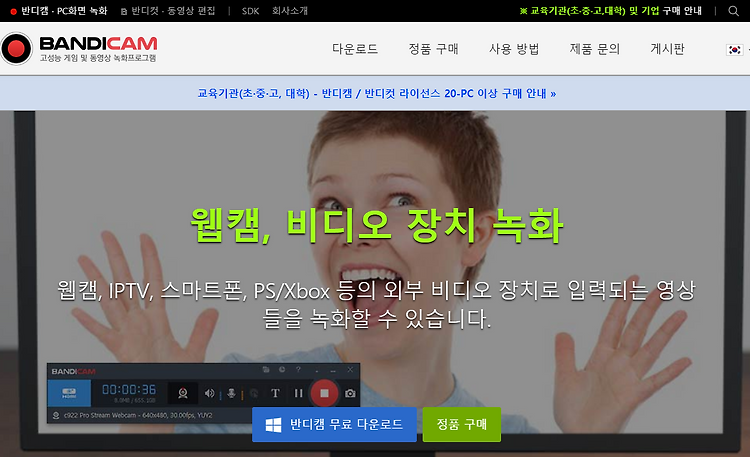Click the green 정품 구매 button
Viewport: 750px width, 457px height.
pyautogui.click(x=462, y=424)
